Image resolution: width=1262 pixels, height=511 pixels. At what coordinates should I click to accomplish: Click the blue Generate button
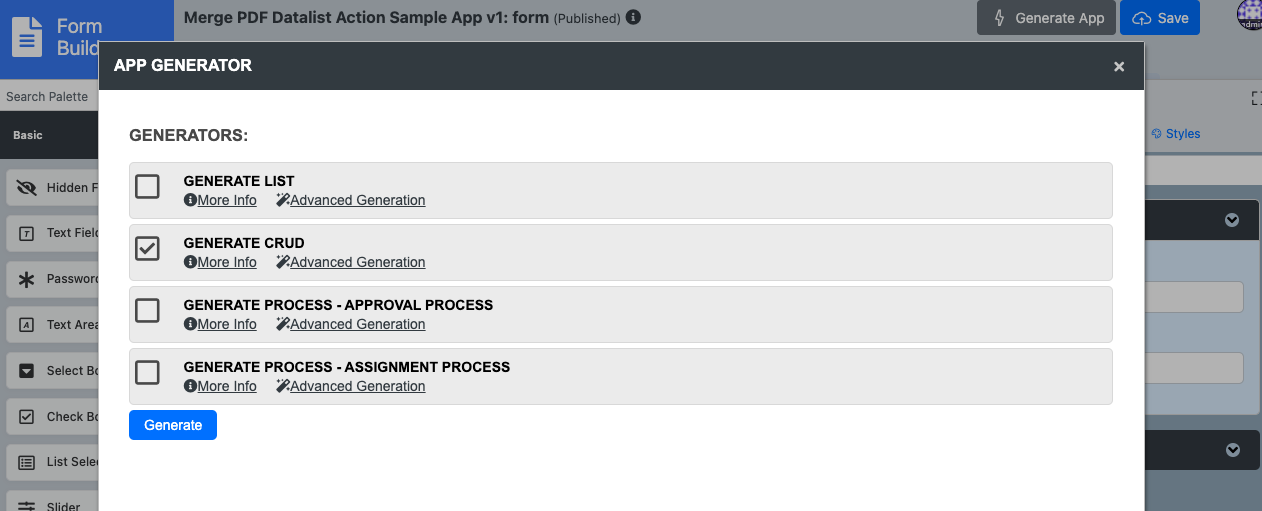(173, 425)
